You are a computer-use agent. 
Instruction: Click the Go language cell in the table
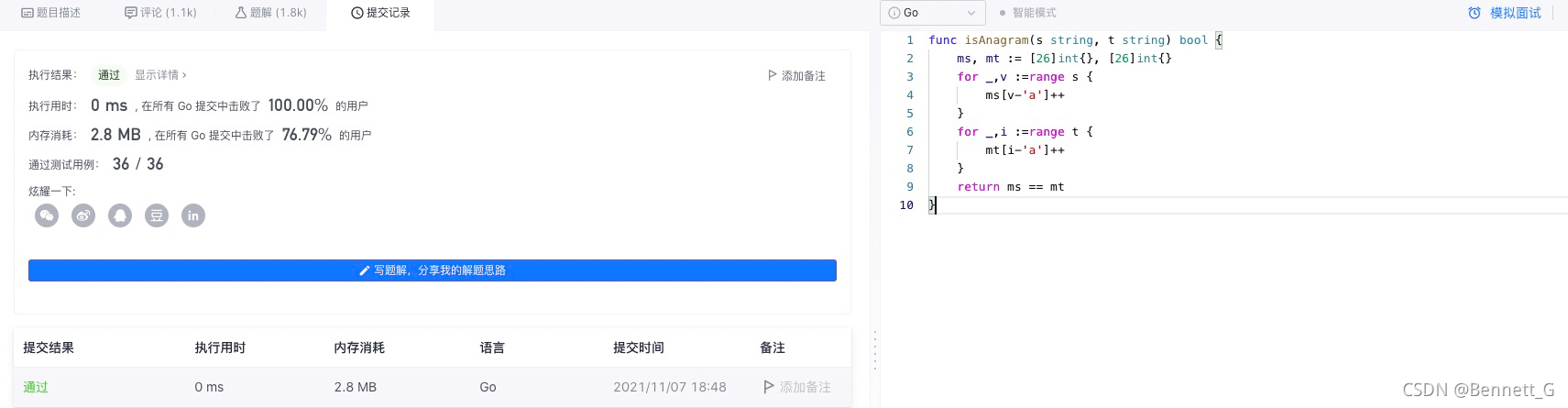click(488, 387)
